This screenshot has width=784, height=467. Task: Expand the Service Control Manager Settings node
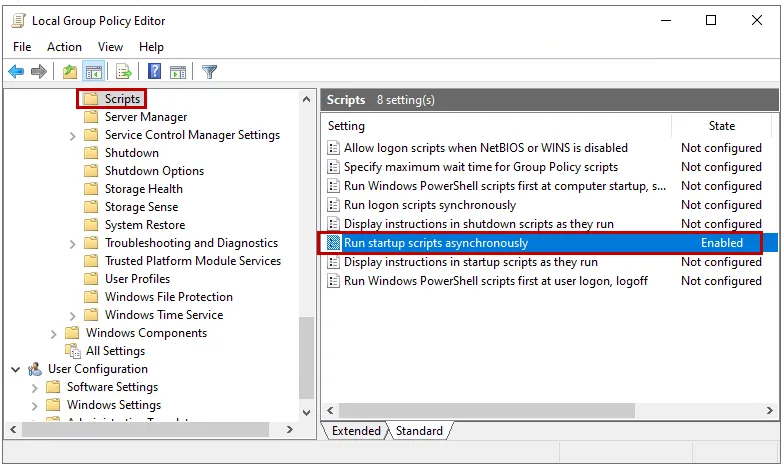click(x=73, y=135)
